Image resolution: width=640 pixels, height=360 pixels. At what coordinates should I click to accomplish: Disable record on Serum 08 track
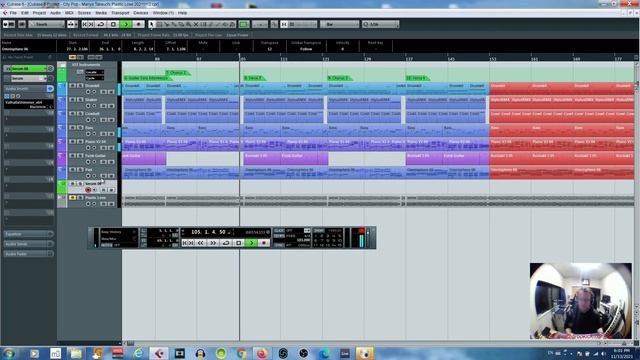pos(88,190)
